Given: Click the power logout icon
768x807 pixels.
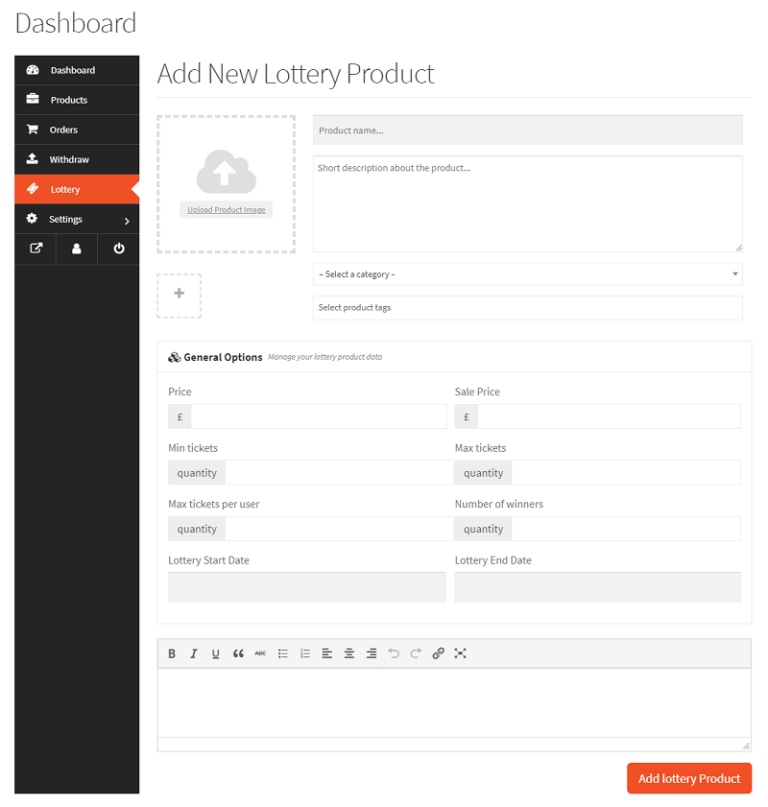Looking at the screenshot, I should (x=119, y=249).
